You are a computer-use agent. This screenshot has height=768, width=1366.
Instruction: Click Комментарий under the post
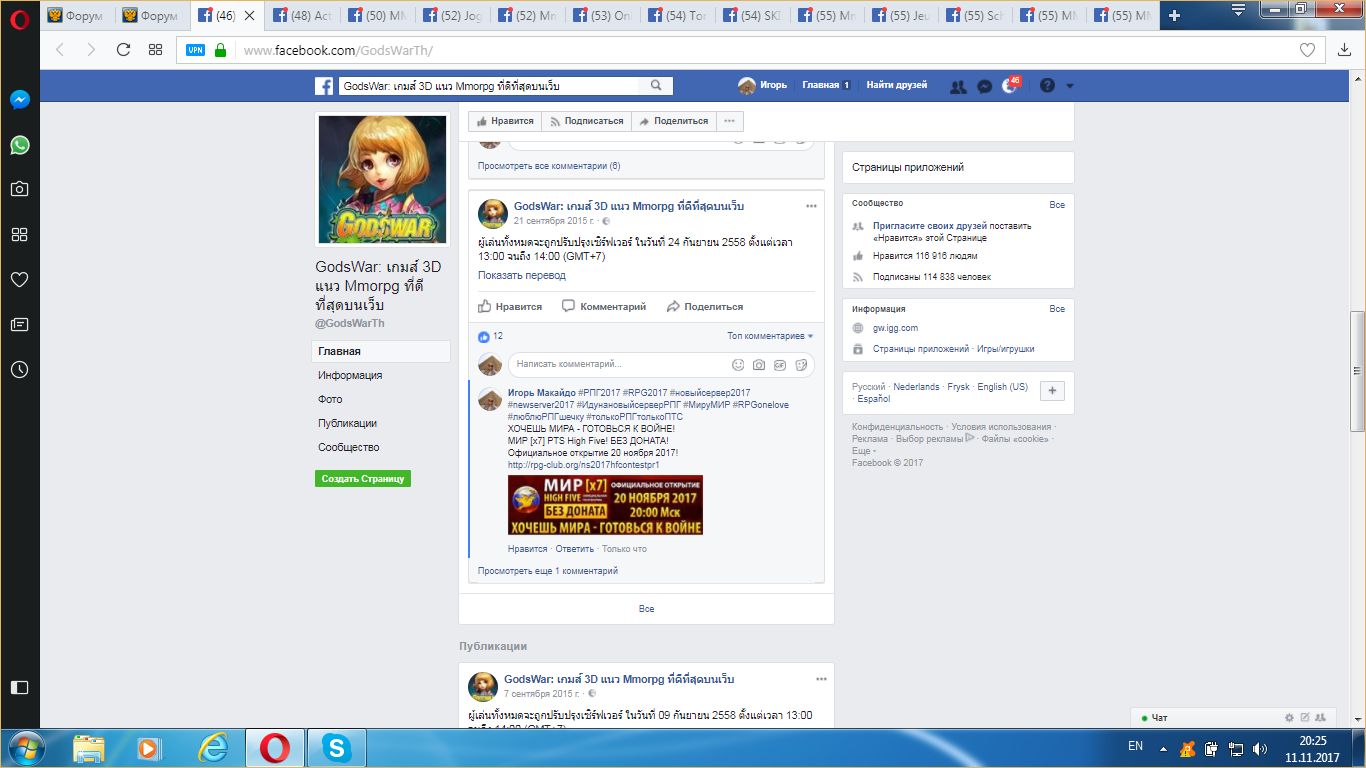(604, 306)
